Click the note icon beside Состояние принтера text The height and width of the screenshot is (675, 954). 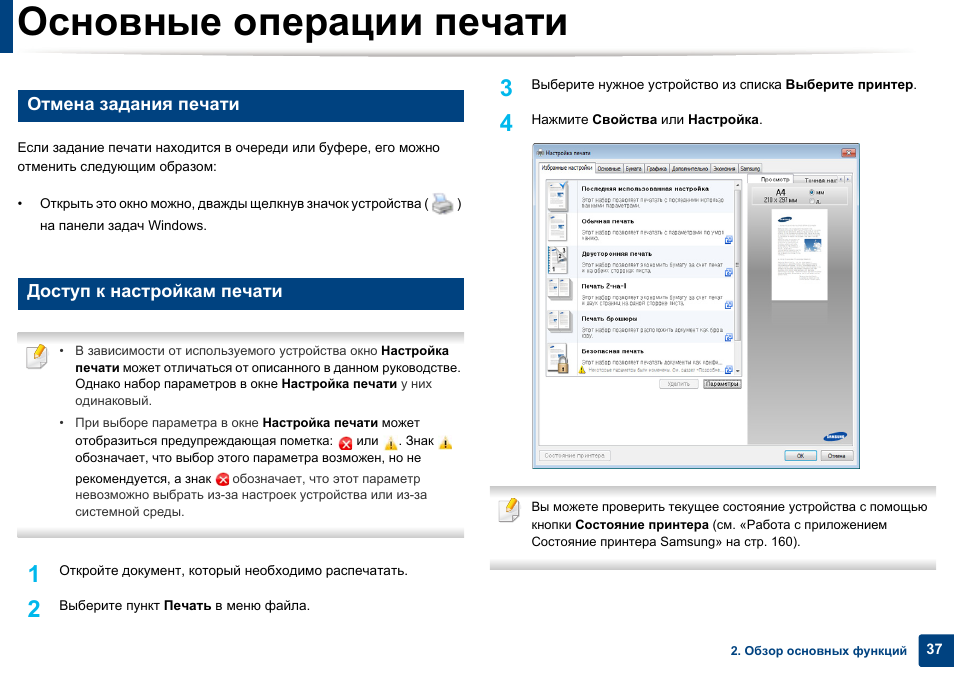pyautogui.click(x=509, y=509)
